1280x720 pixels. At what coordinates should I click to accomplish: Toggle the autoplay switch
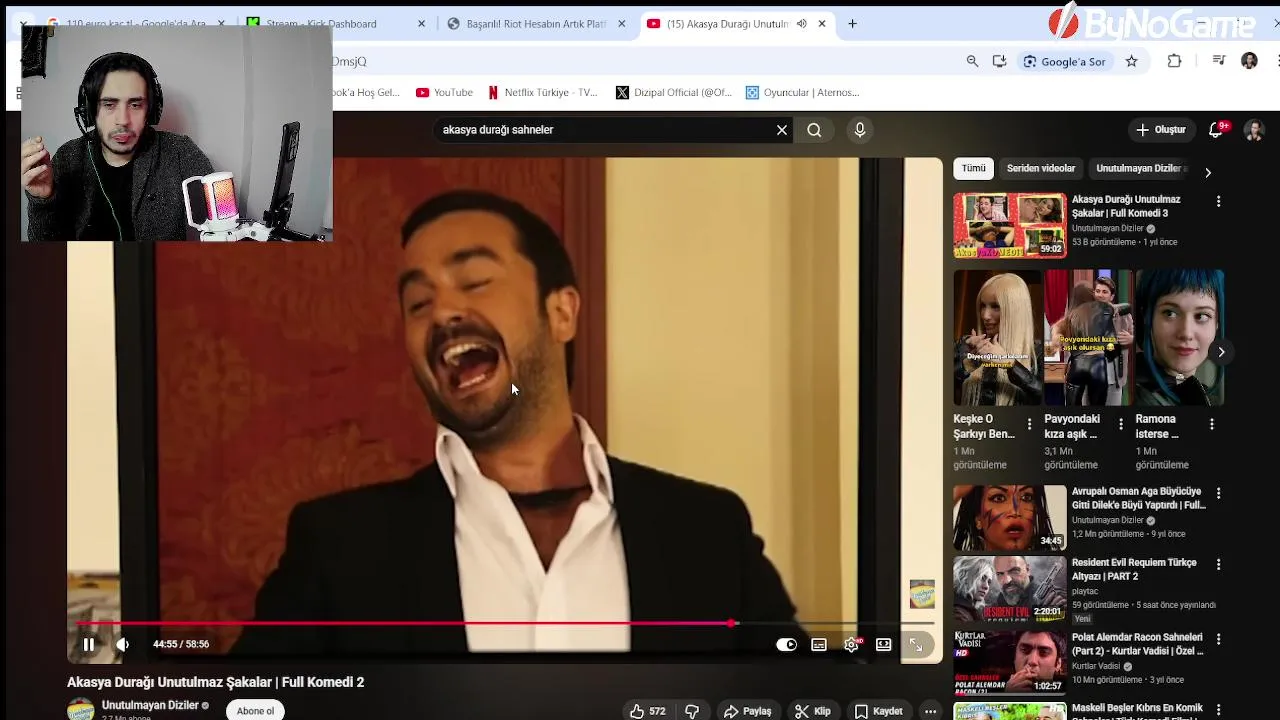(787, 645)
